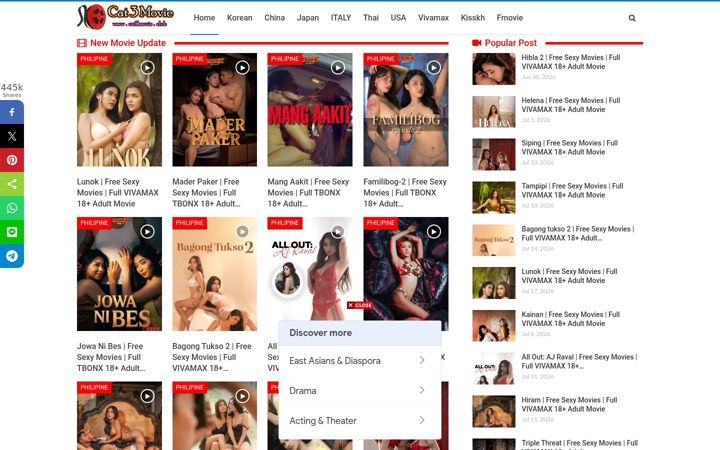
Task: Open the green generic share icon
Action: click(12, 184)
